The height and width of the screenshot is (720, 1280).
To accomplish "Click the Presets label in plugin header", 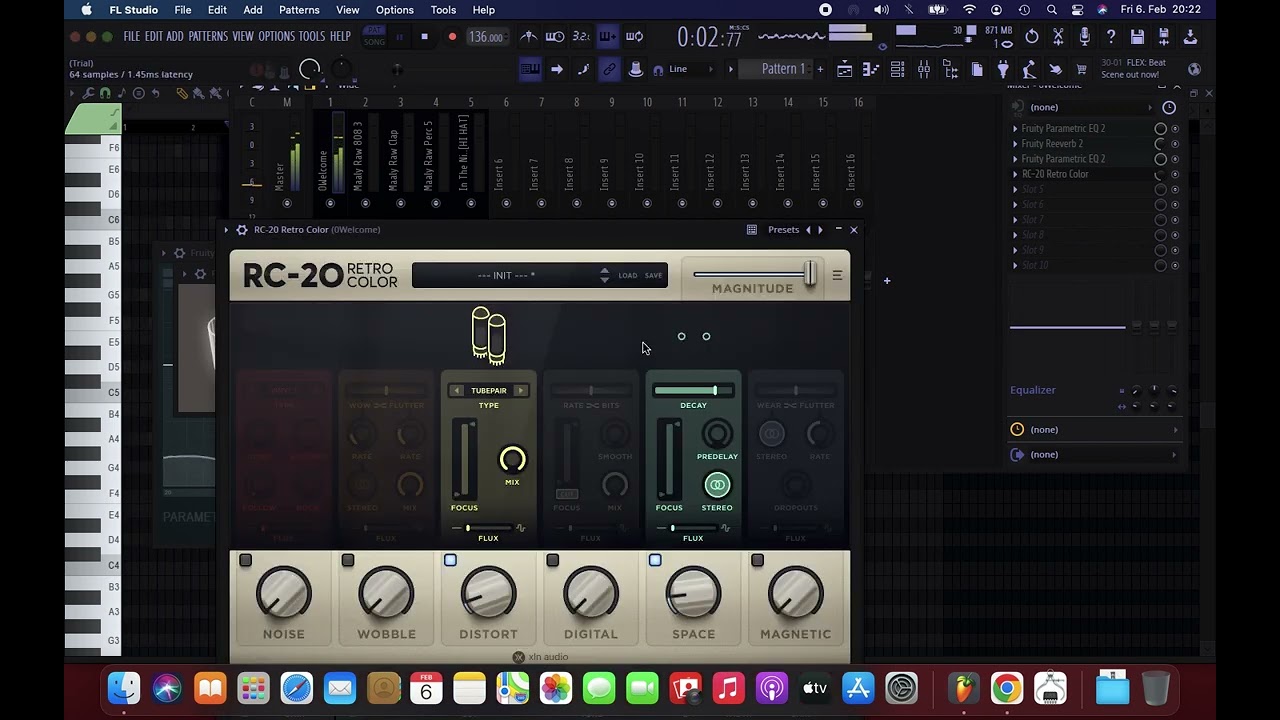I will pyautogui.click(x=783, y=230).
